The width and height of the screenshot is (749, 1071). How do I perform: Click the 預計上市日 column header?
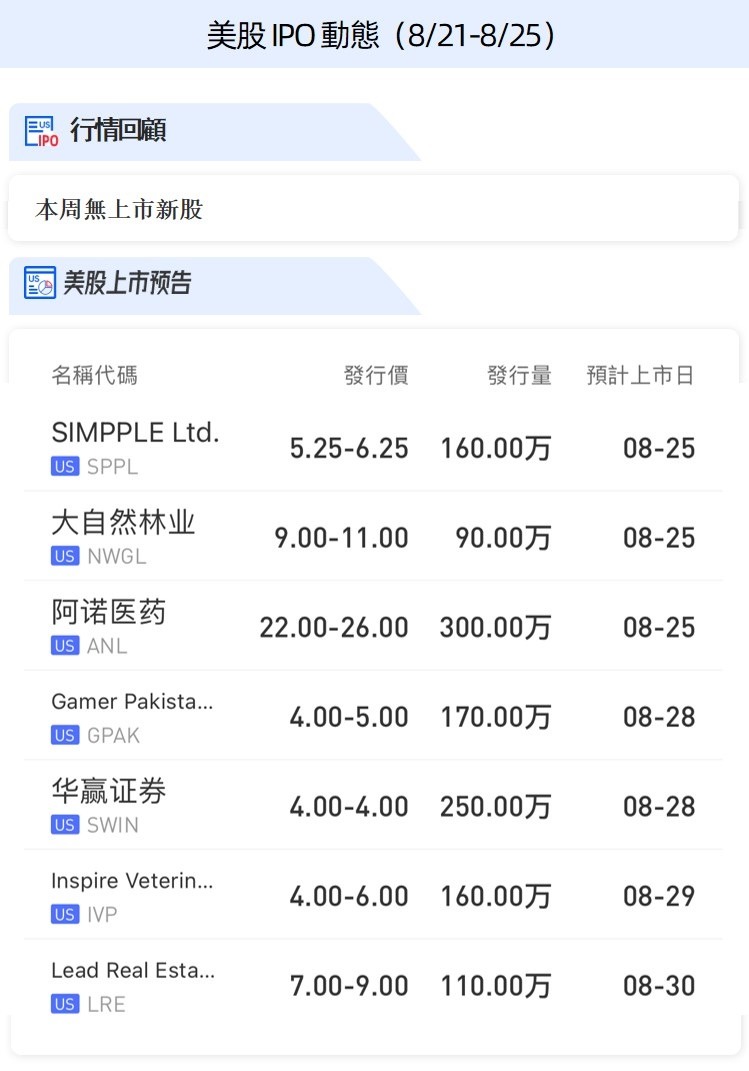click(640, 376)
